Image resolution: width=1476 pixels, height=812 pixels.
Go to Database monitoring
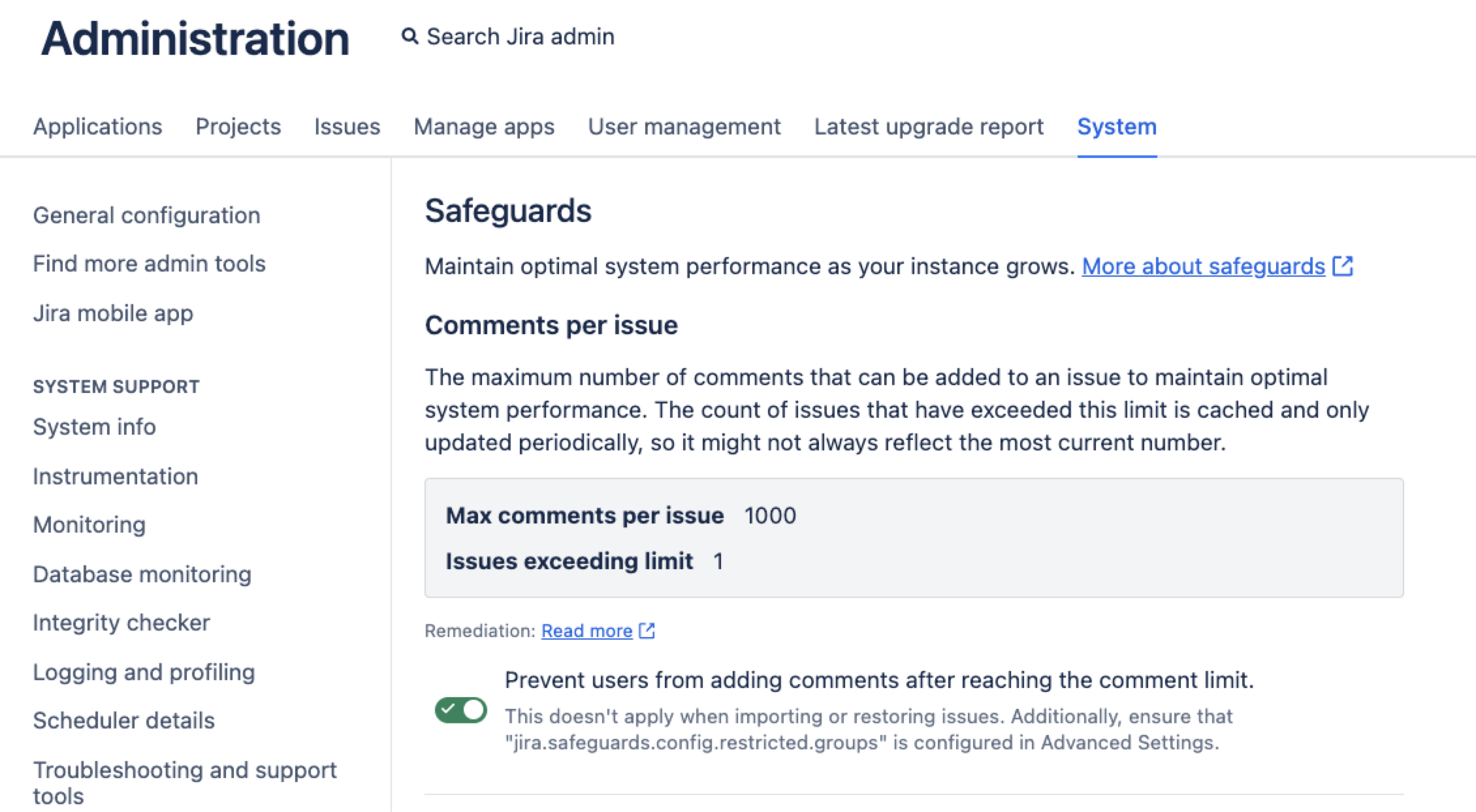pyautogui.click(x=142, y=574)
